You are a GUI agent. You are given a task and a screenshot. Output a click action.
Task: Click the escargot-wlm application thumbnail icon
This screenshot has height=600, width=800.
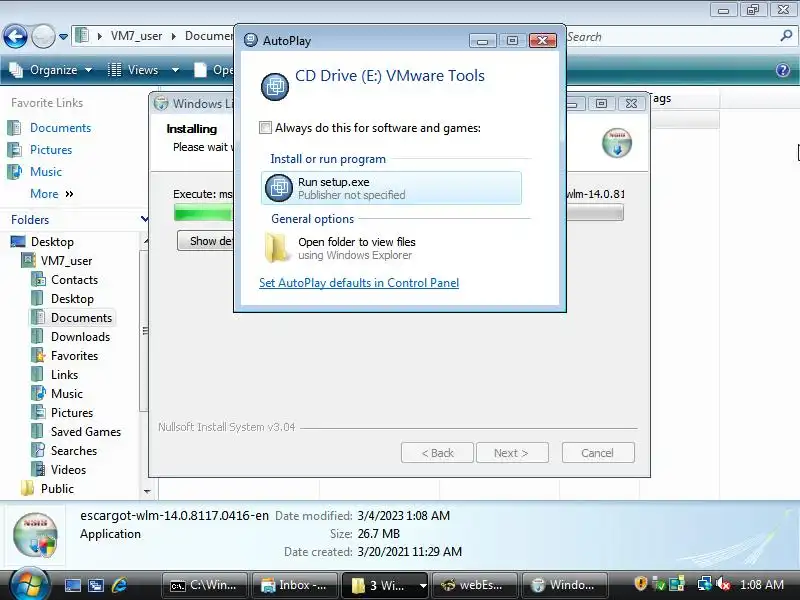tap(35, 535)
